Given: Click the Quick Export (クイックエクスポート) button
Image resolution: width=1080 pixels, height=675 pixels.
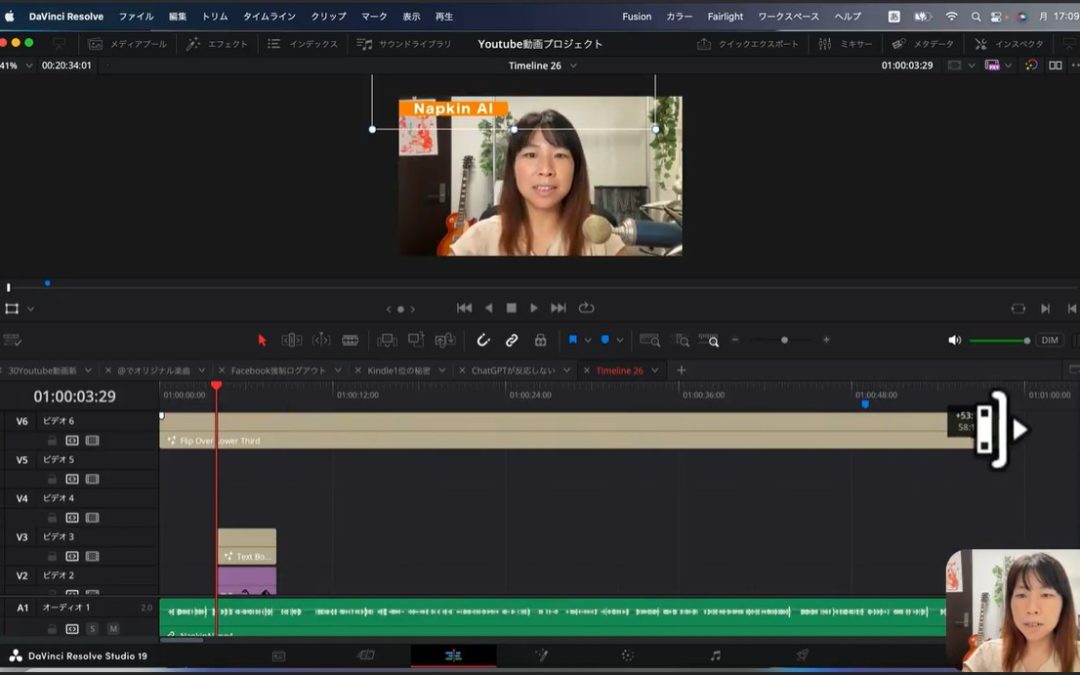Looking at the screenshot, I should [748, 44].
